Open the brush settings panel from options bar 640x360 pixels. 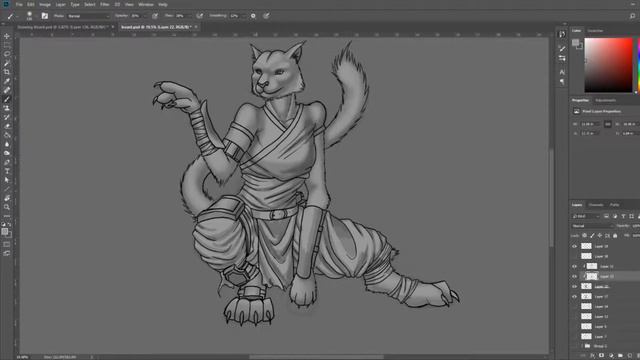click(44, 16)
